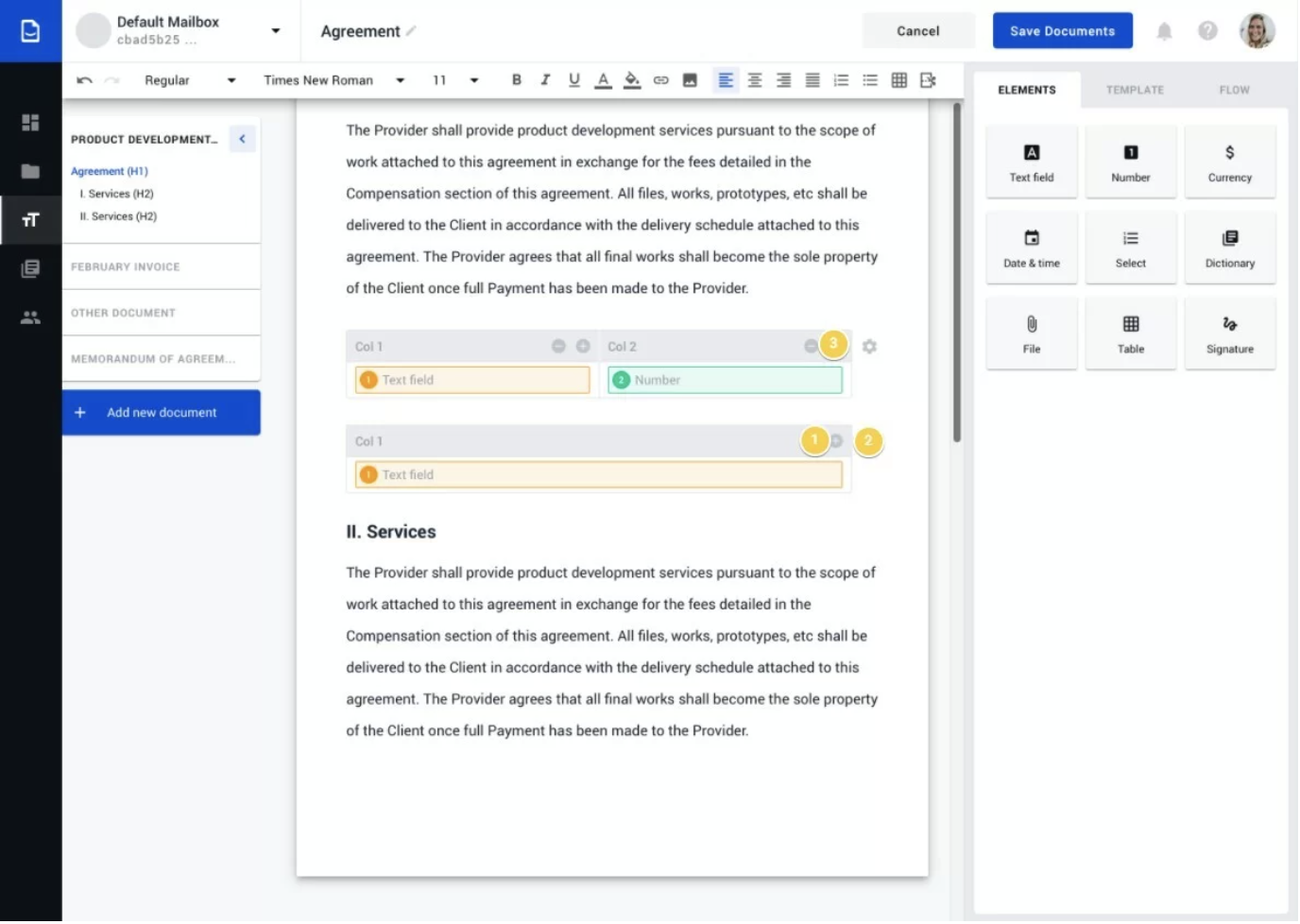1300x924 pixels.
Task: Open the templates icon in the dark sidebar
Action: 31,268
